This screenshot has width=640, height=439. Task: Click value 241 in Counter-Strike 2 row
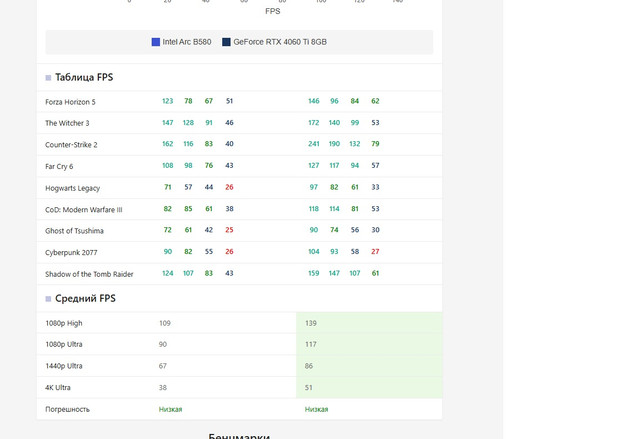click(313, 144)
